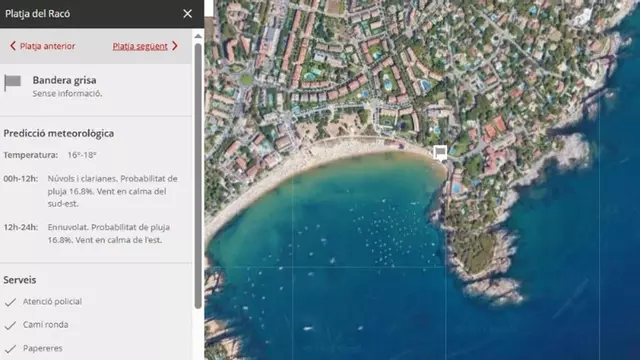640x360 pixels.
Task: Click the Bandera grisa status title
Action: 64,80
